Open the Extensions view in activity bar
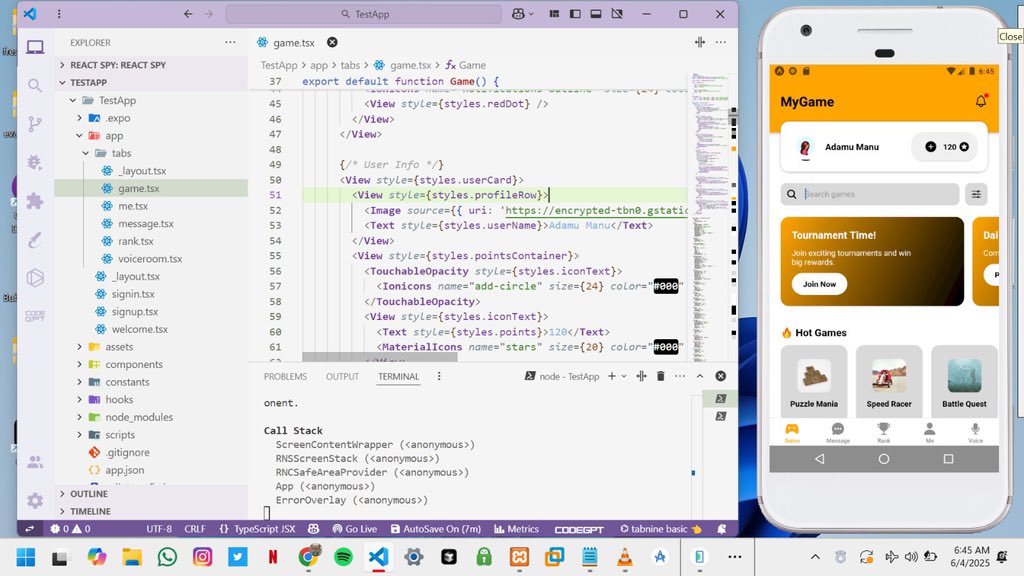The image size is (1024, 576). 35,201
